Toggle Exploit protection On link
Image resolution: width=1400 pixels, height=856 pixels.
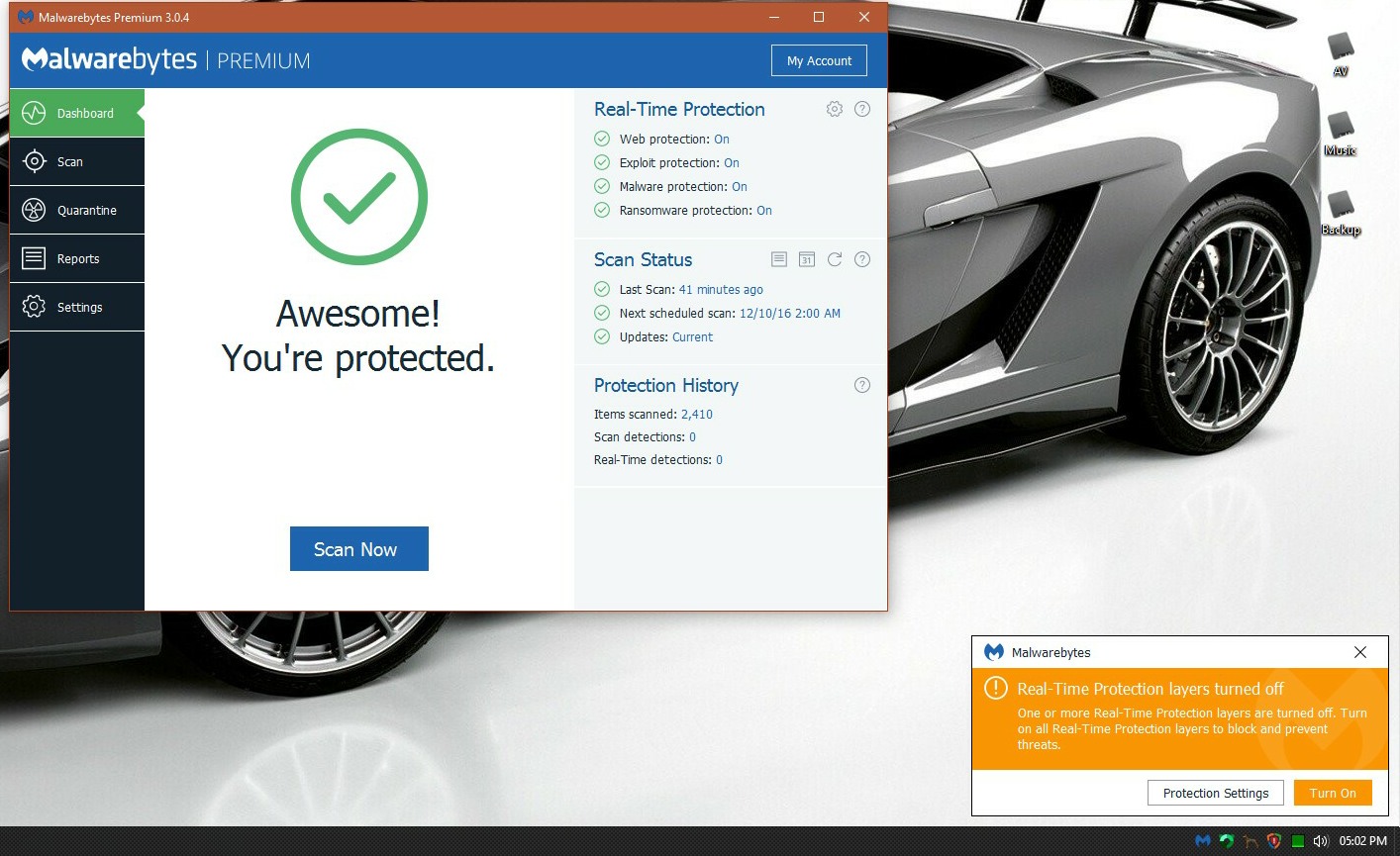pyautogui.click(x=732, y=163)
